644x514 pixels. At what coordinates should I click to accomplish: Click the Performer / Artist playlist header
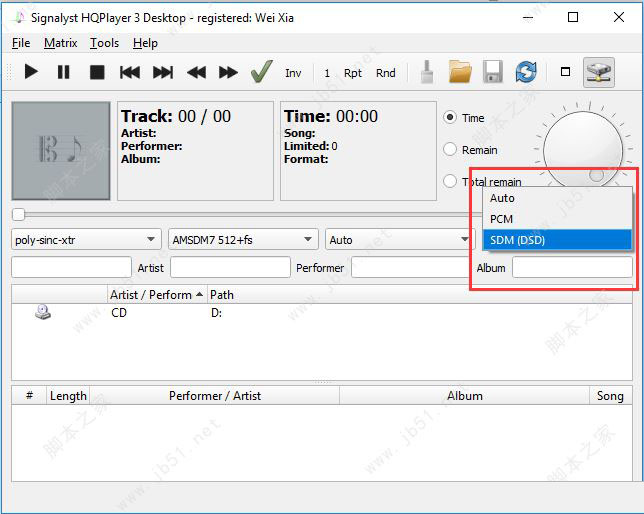coord(214,396)
